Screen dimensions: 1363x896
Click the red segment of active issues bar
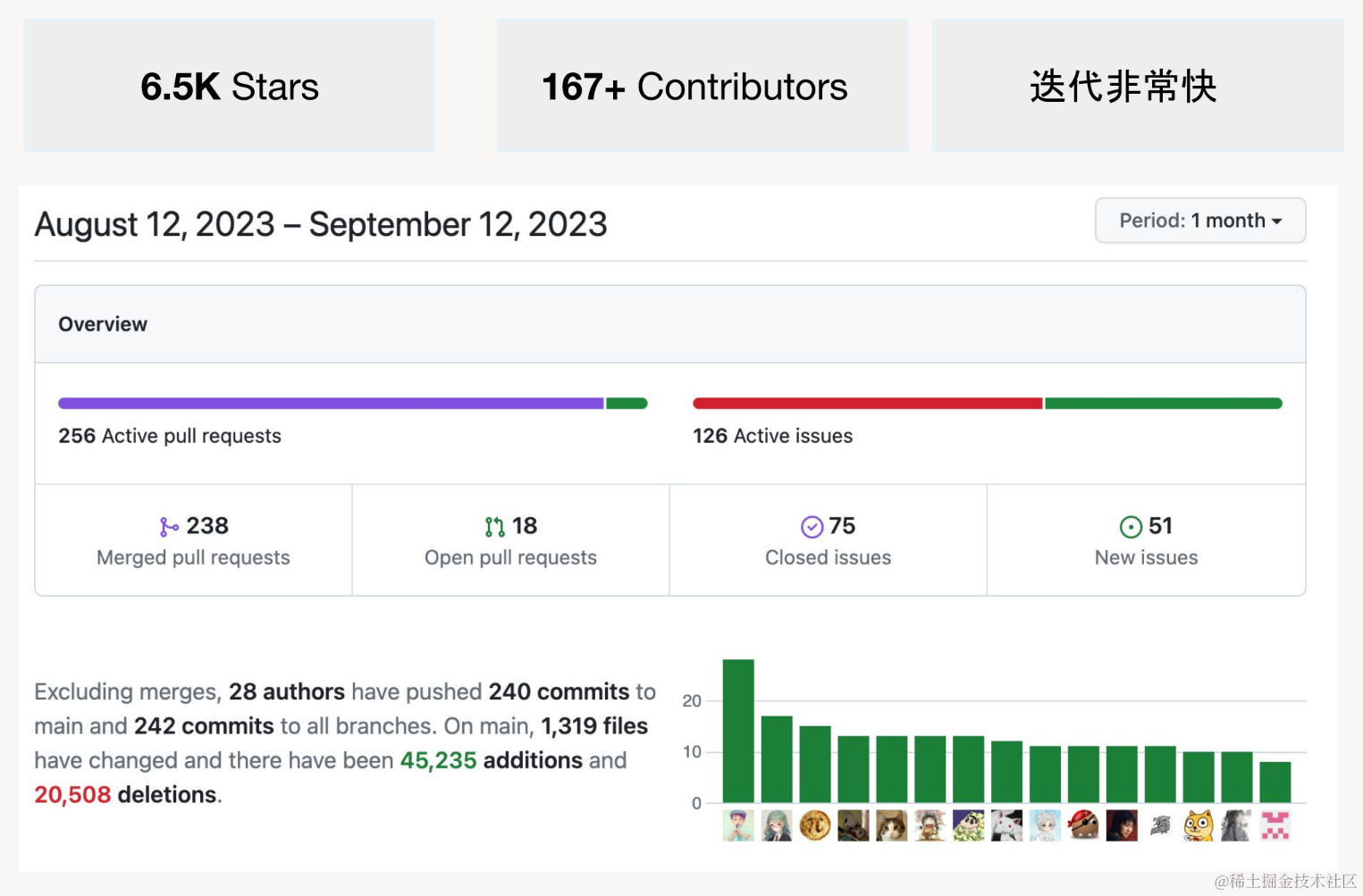[x=867, y=404]
